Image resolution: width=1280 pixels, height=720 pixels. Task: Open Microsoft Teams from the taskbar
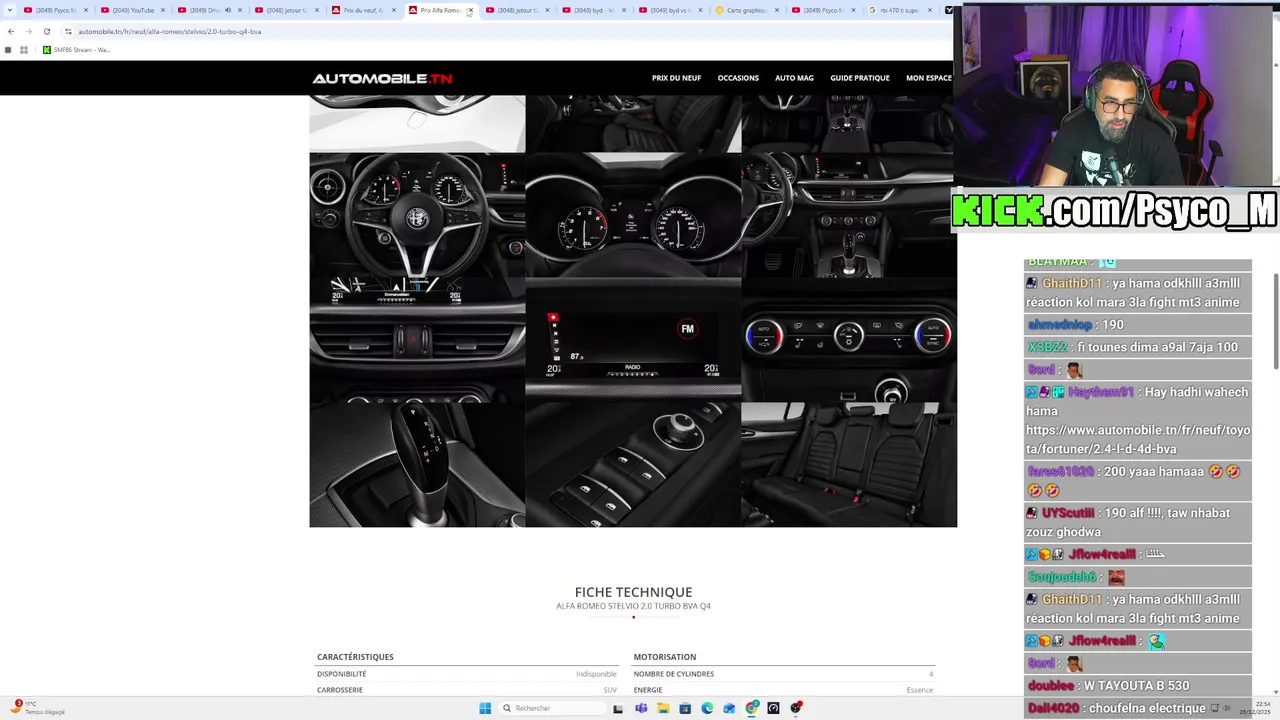pos(641,708)
